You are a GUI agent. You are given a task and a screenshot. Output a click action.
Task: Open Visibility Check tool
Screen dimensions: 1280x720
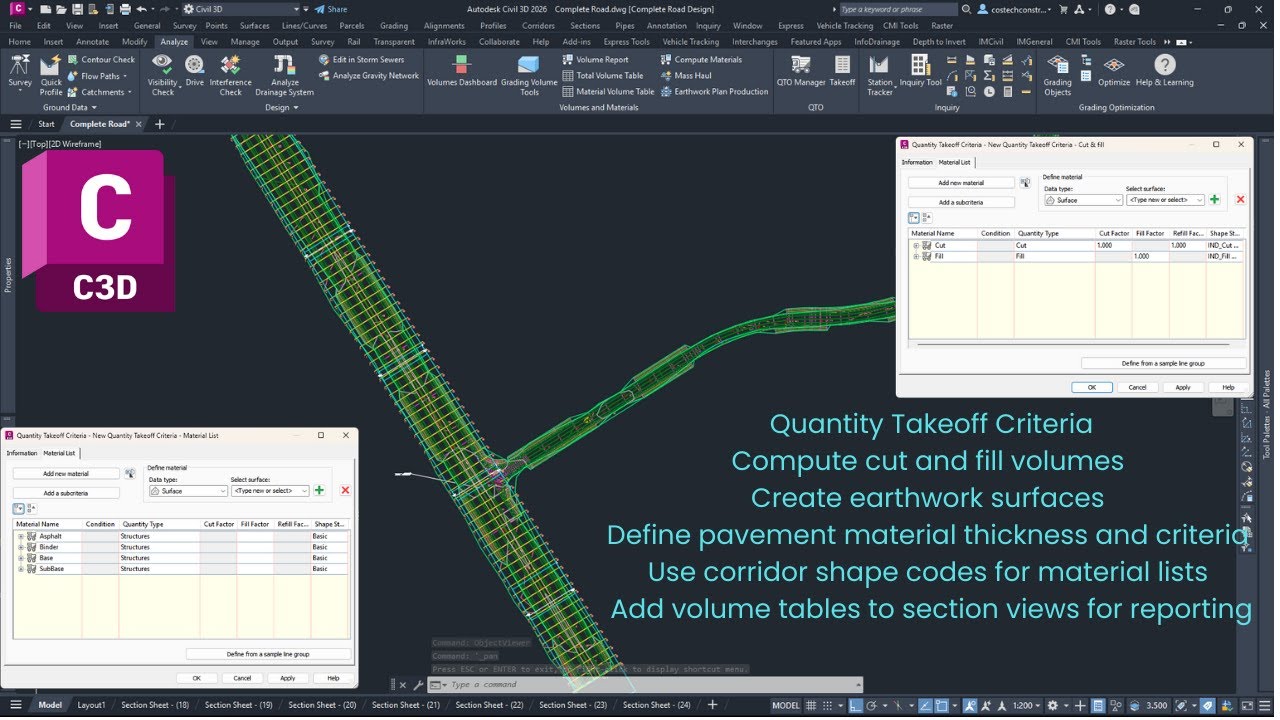(163, 76)
